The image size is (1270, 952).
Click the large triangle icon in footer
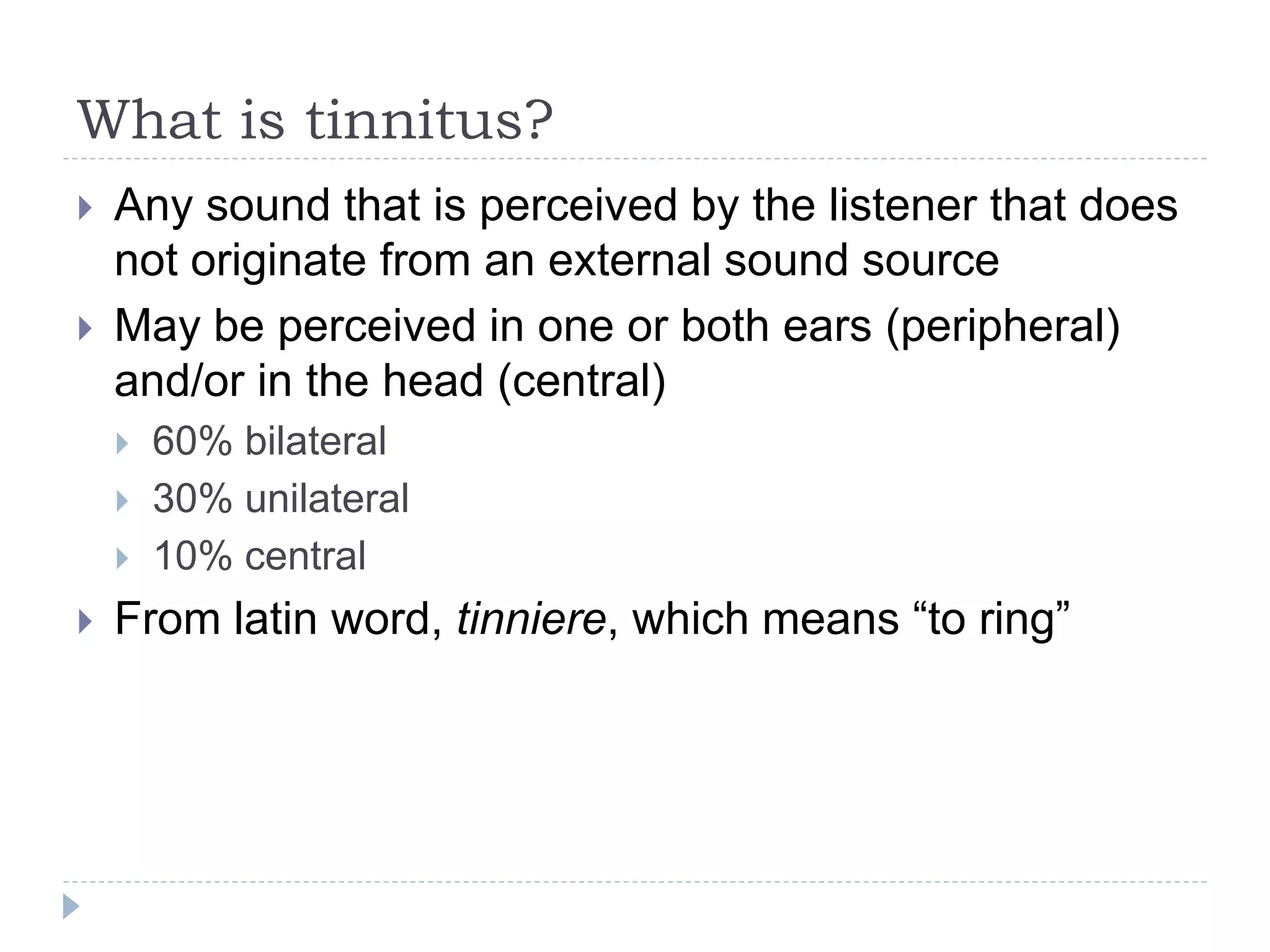[x=71, y=906]
